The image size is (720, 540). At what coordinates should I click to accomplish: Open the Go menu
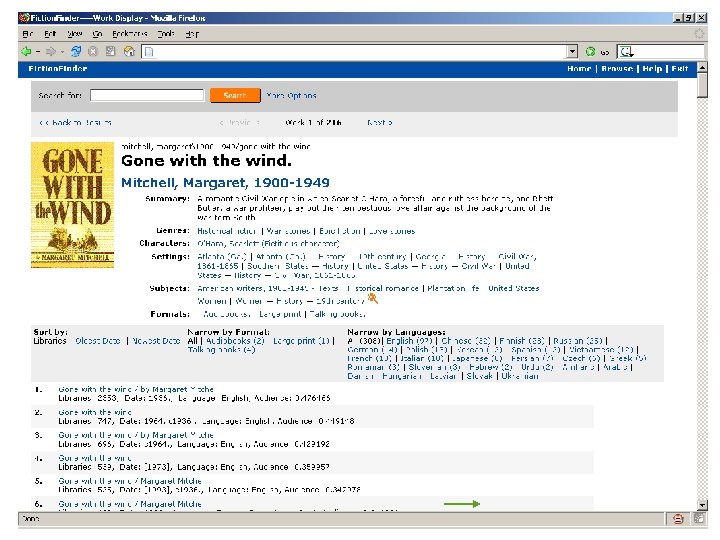(97, 34)
